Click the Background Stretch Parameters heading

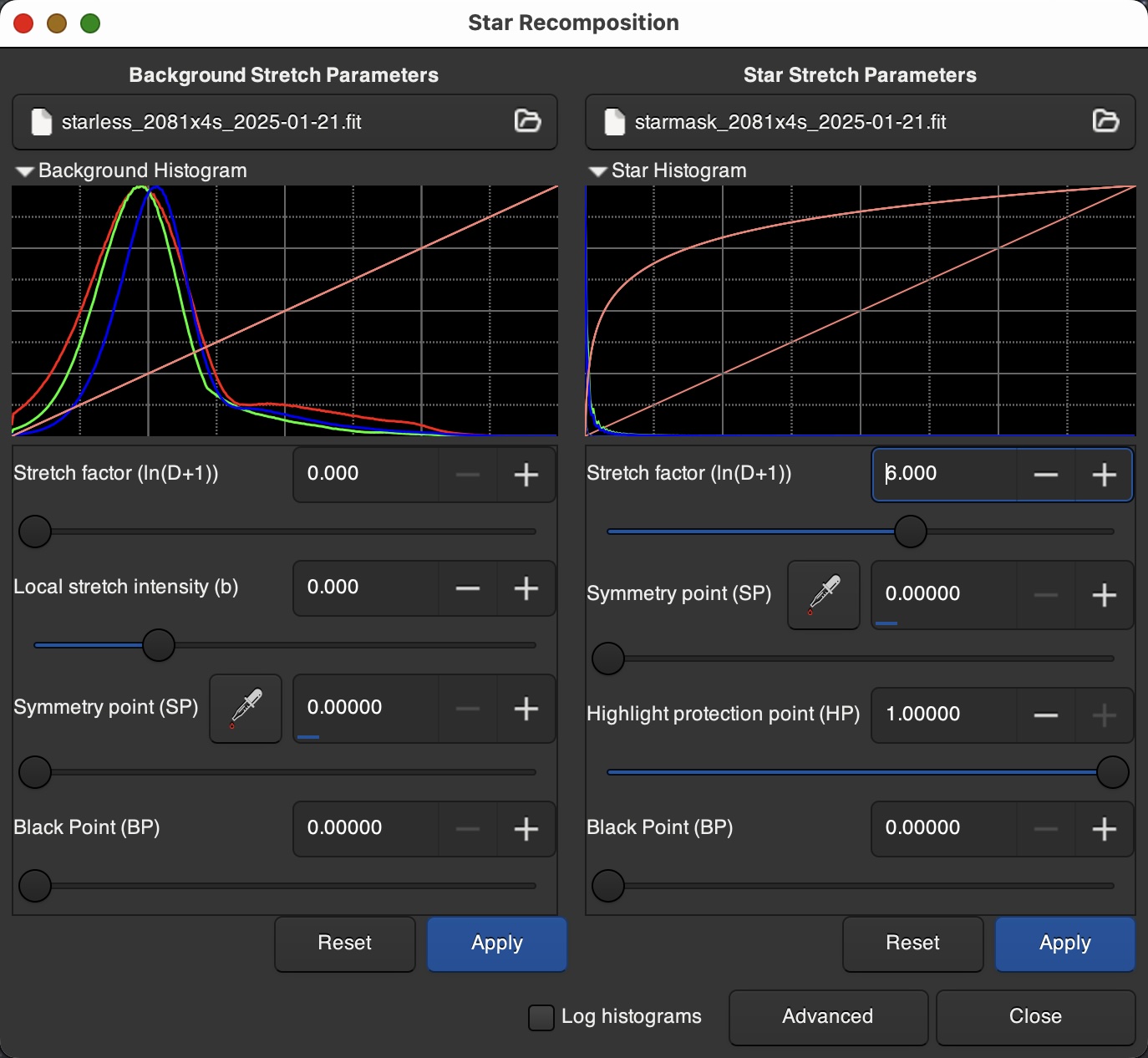point(284,75)
